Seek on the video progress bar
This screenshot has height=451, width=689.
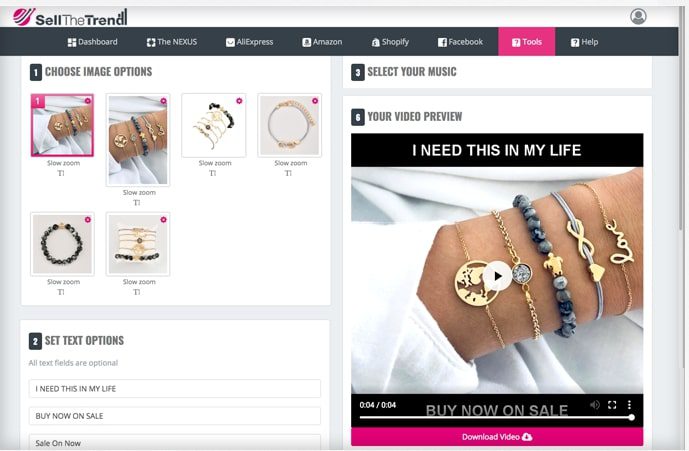[495, 418]
